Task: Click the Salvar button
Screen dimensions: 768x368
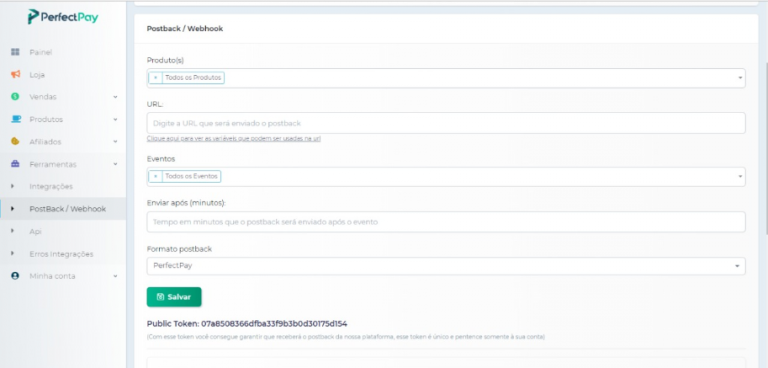Action: 174,297
